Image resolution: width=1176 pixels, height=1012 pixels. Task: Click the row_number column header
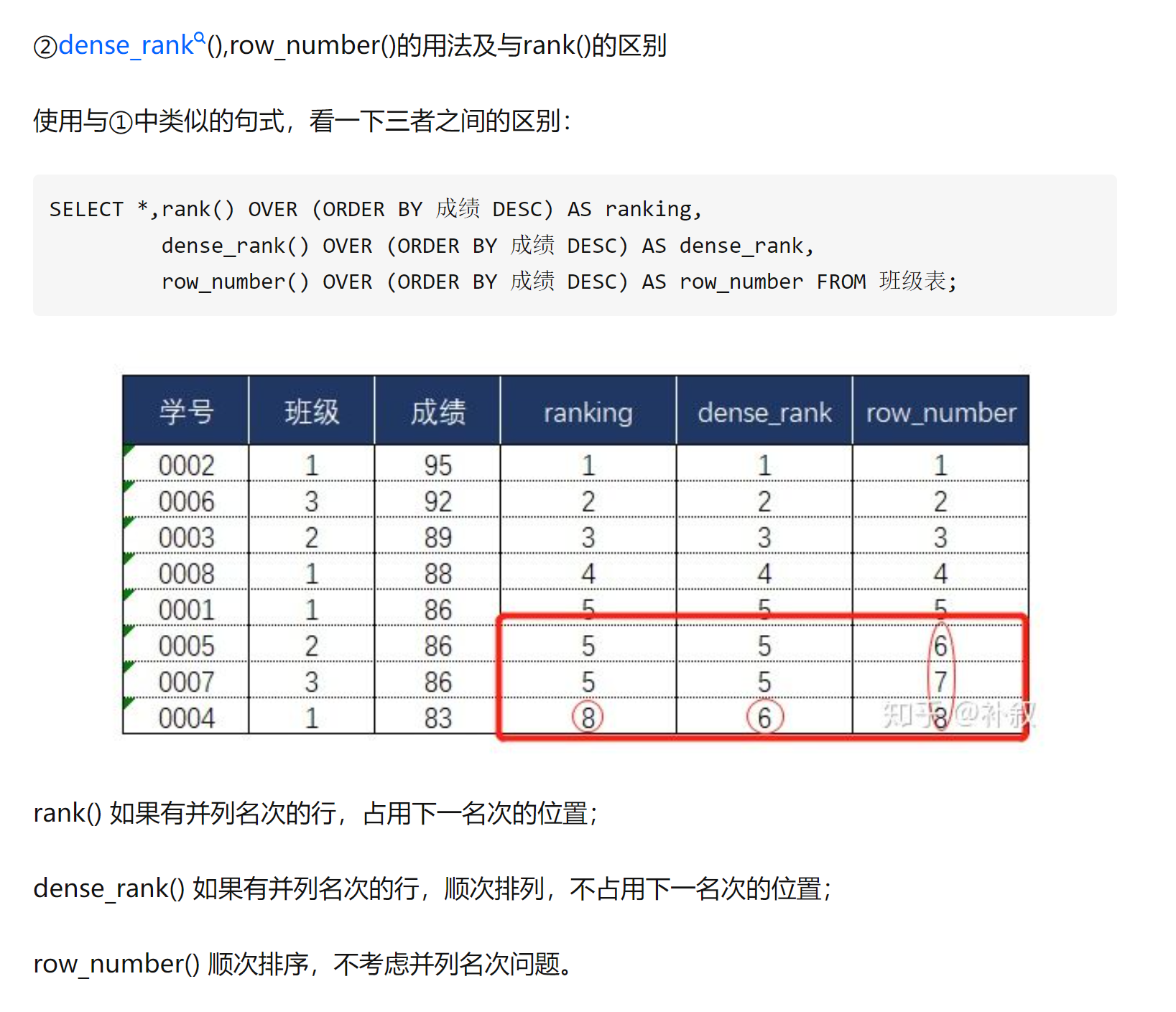click(x=940, y=412)
